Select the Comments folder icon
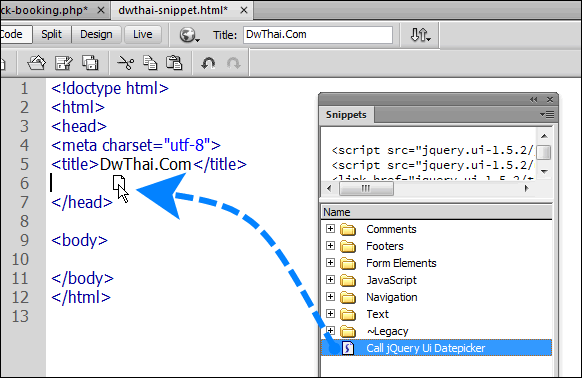The height and width of the screenshot is (378, 582). pyautogui.click(x=348, y=229)
